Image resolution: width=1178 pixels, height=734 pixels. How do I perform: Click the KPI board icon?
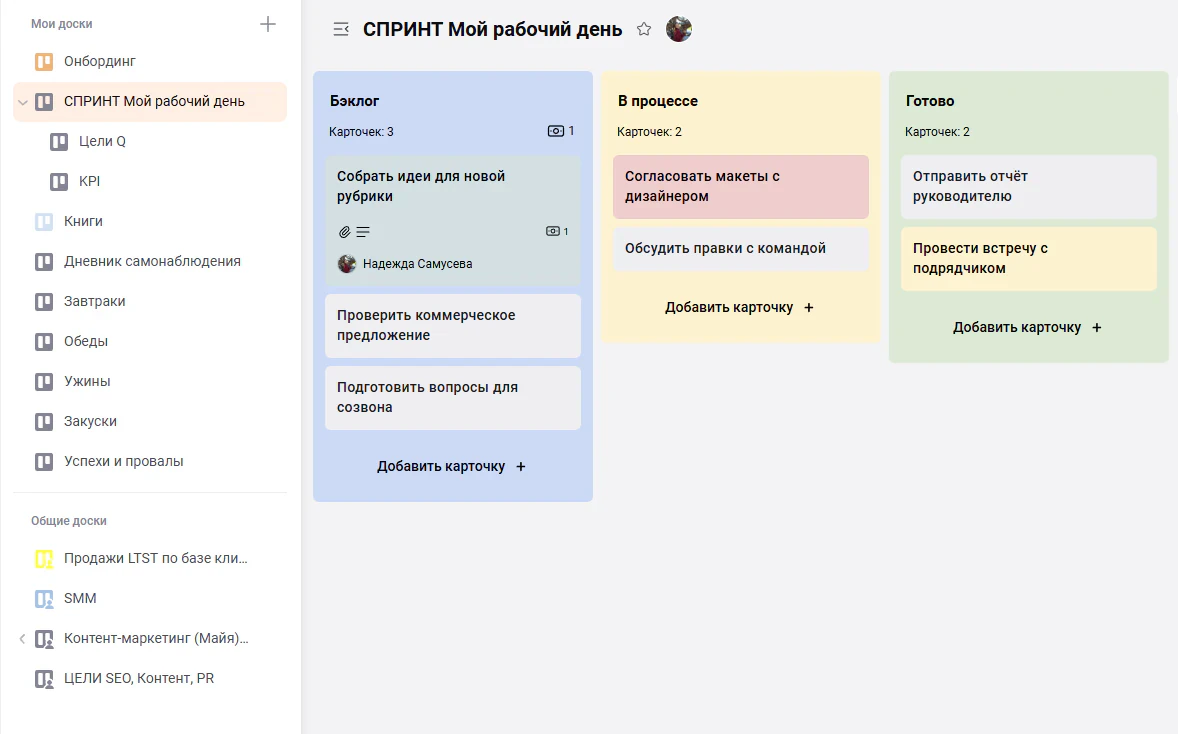59,181
